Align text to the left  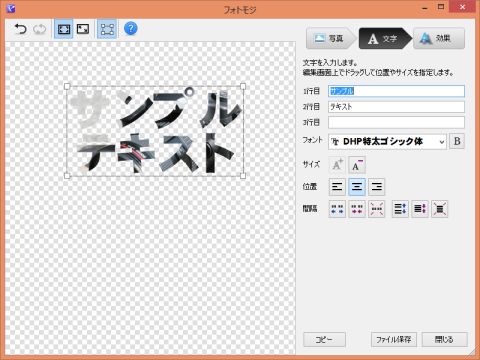pos(337,187)
